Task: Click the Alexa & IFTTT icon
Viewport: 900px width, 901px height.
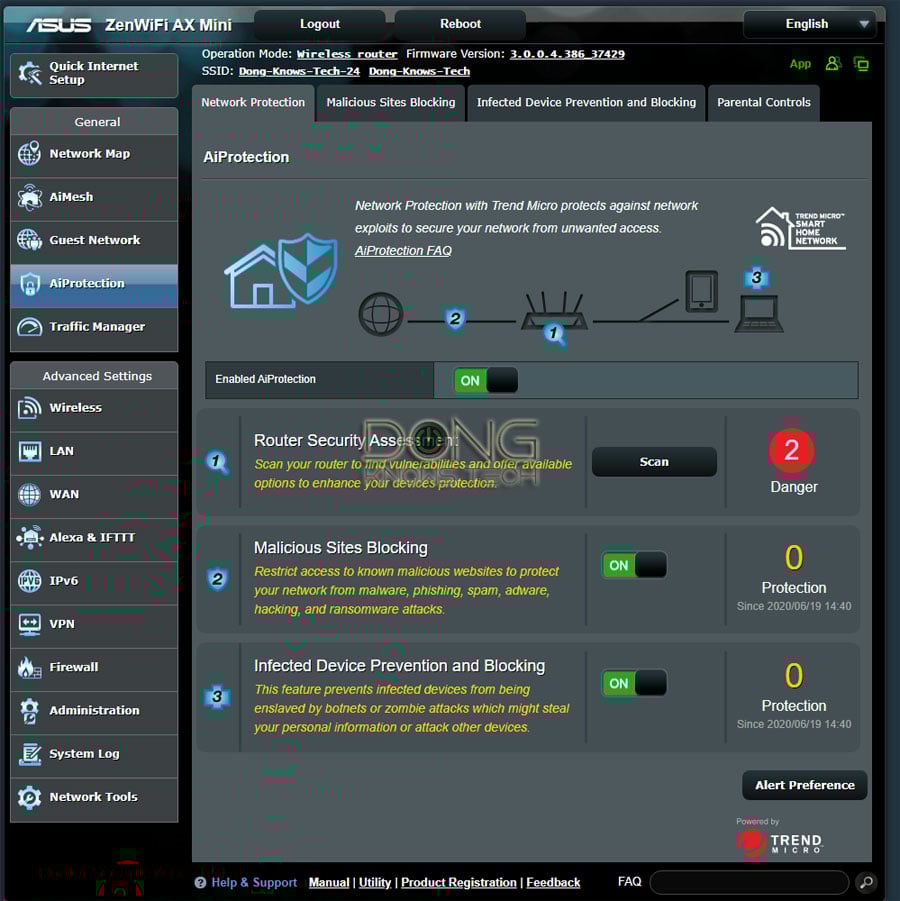Action: point(29,537)
